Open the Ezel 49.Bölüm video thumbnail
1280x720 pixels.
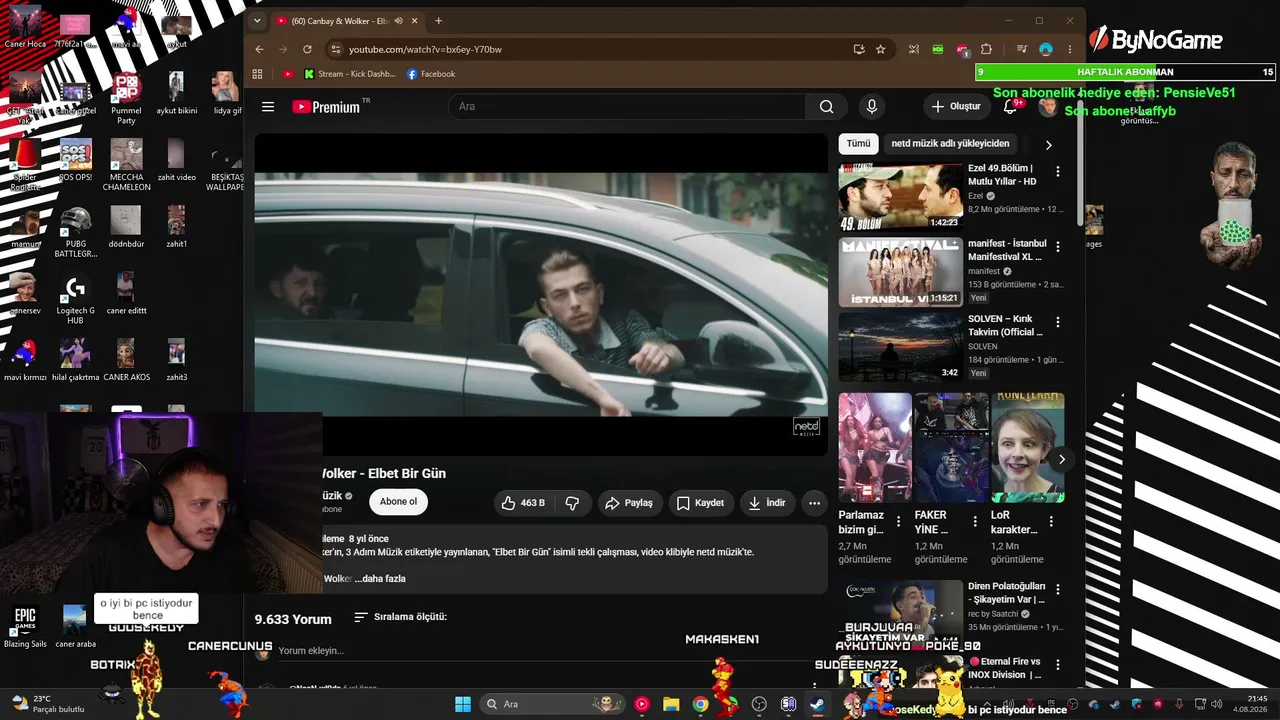(900, 197)
